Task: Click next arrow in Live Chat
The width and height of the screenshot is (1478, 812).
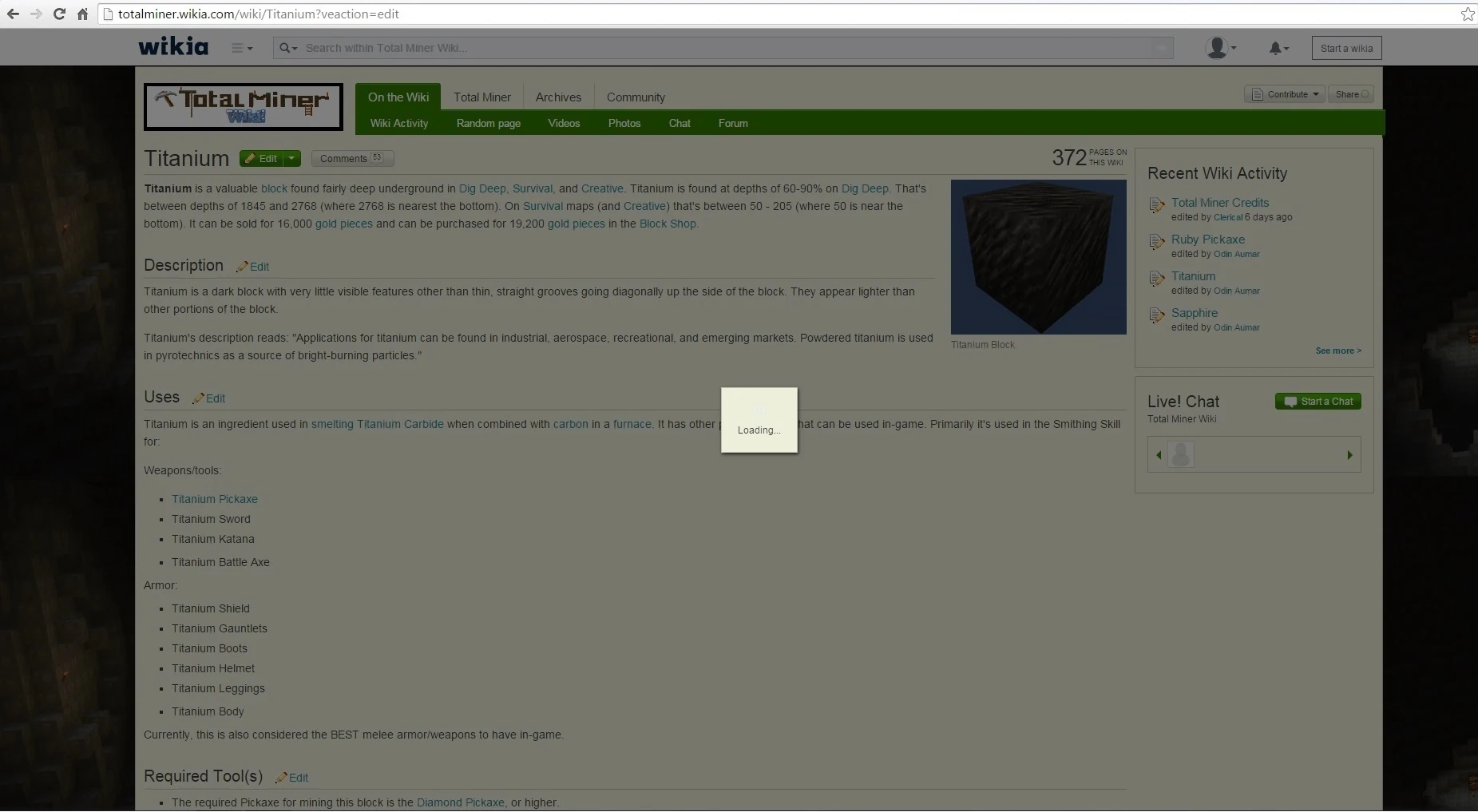Action: (1349, 455)
